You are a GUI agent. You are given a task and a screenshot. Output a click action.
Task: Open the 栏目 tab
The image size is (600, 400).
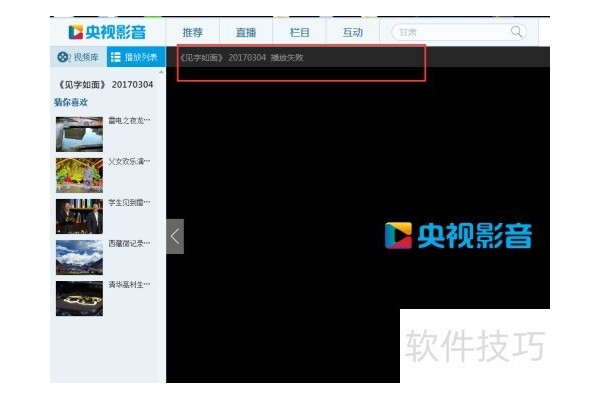pos(299,33)
